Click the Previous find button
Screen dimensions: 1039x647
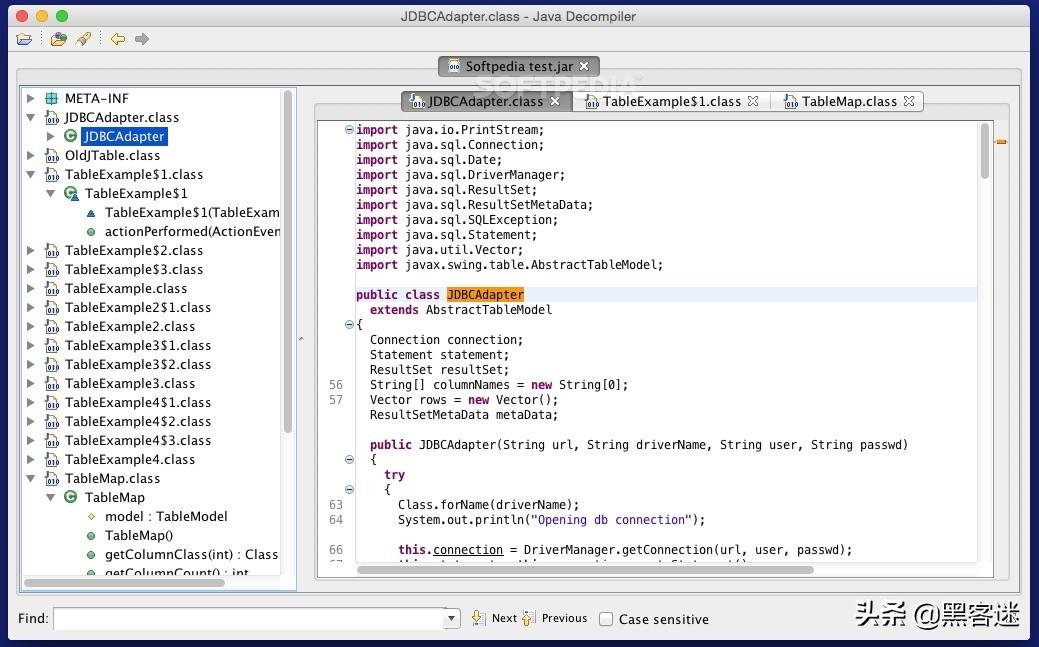(556, 618)
